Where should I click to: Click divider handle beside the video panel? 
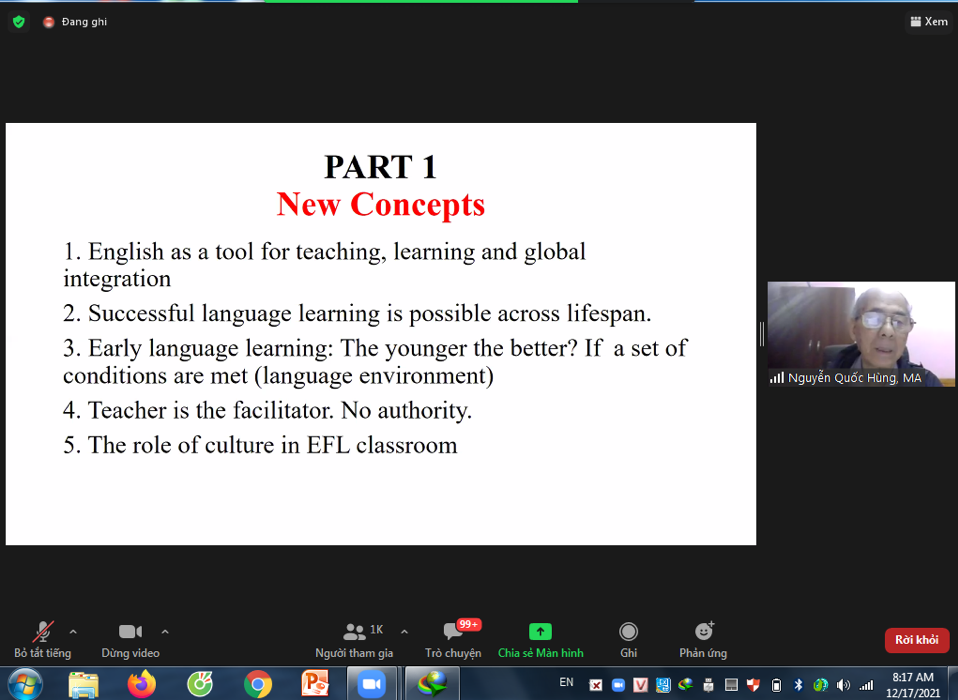(762, 333)
